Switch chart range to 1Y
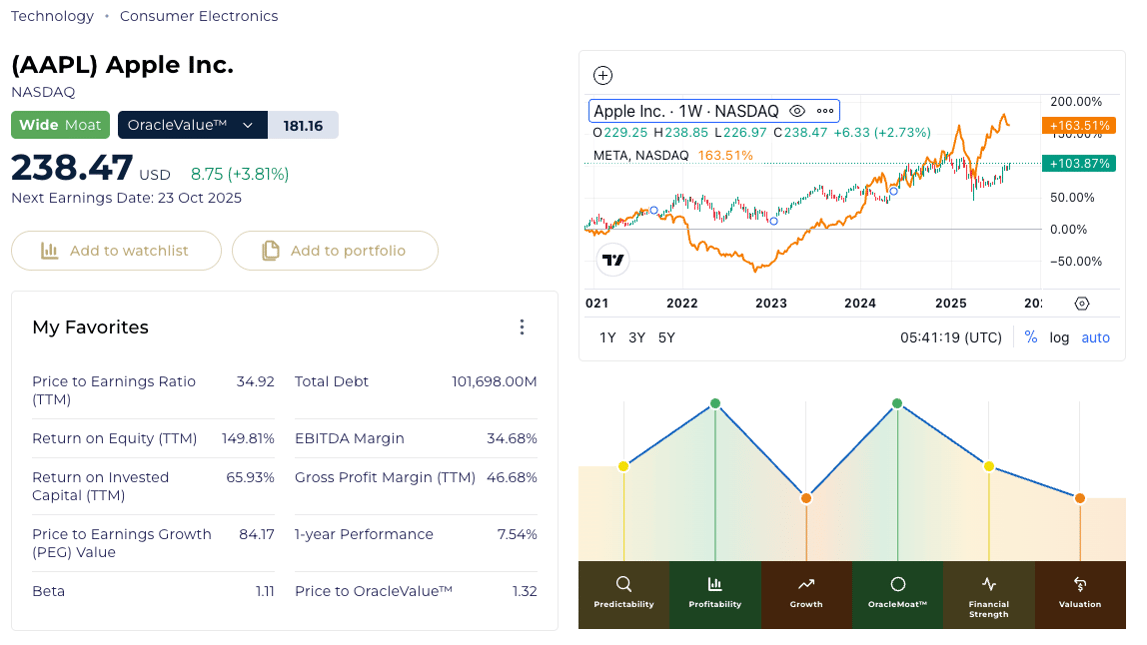 pyautogui.click(x=608, y=338)
